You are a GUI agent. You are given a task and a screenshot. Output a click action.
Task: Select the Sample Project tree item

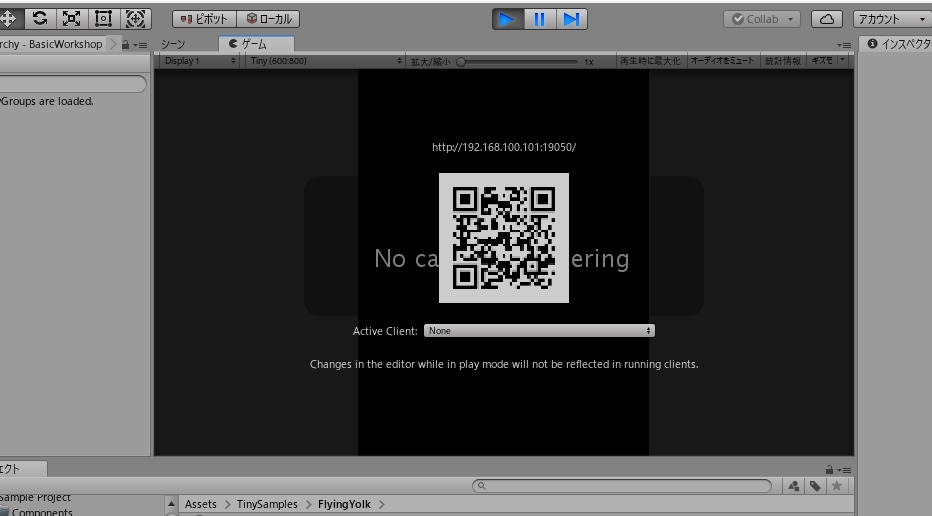point(34,498)
